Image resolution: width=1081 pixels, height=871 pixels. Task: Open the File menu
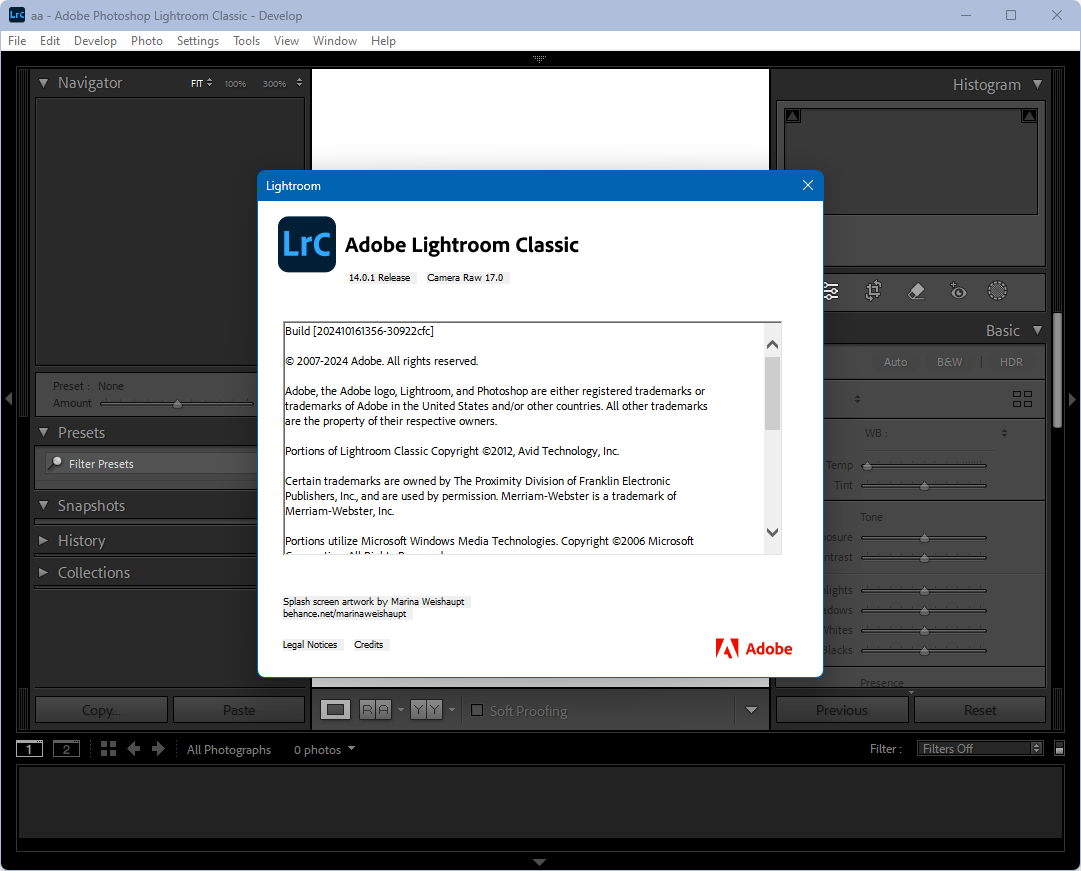point(17,41)
